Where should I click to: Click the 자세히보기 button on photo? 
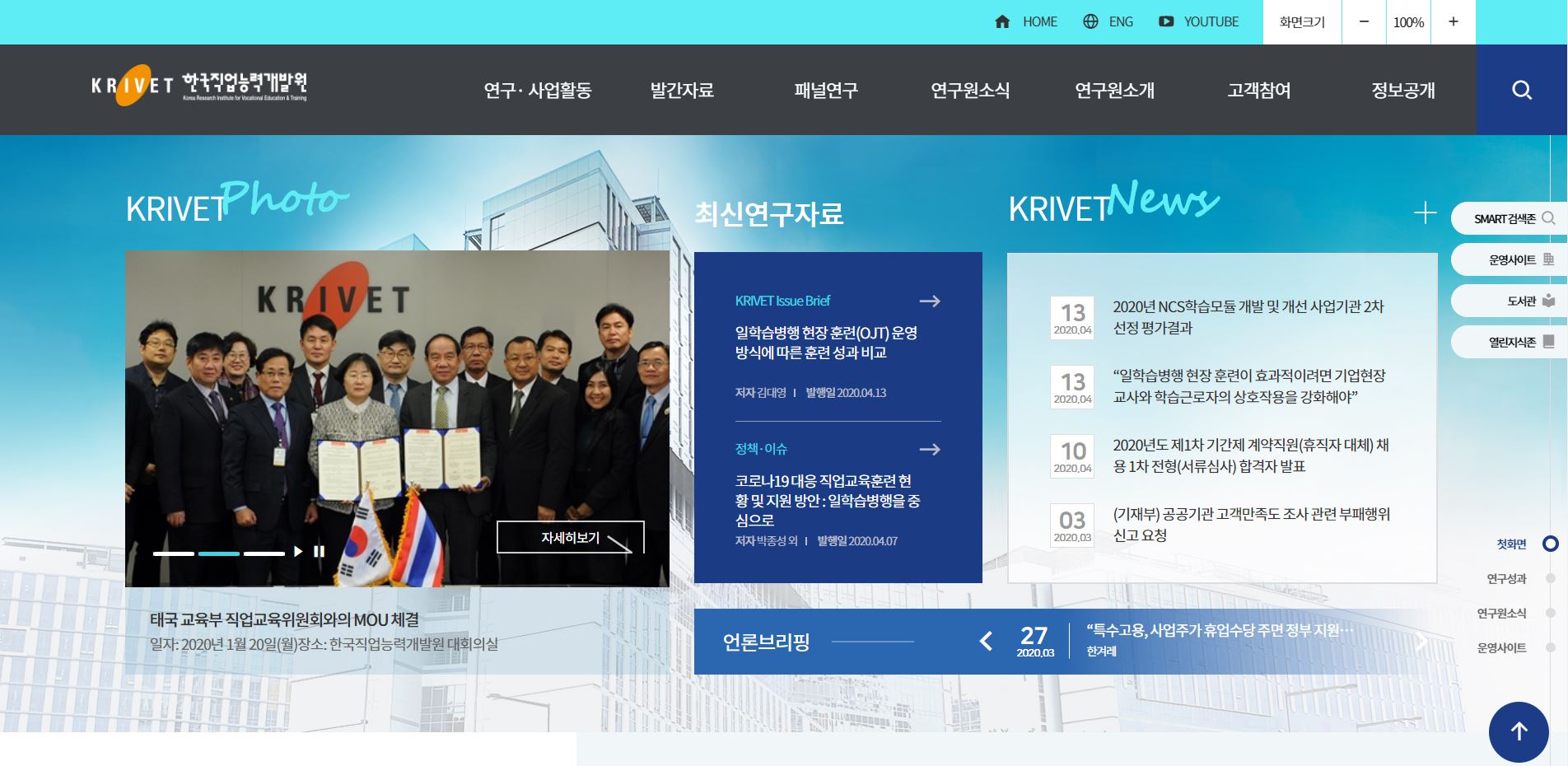pos(570,538)
